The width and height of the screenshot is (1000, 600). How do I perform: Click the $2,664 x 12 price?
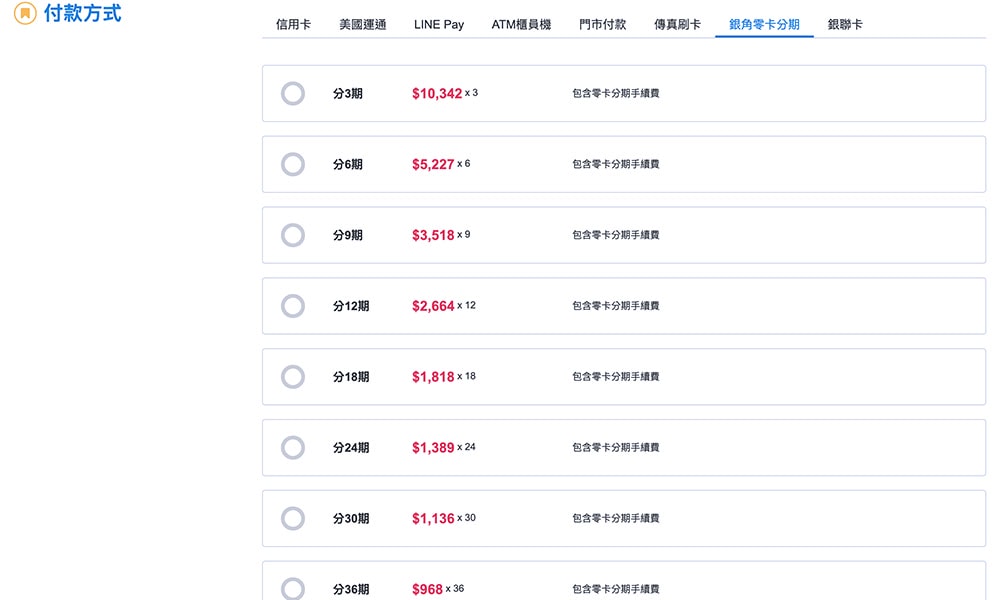click(x=444, y=305)
